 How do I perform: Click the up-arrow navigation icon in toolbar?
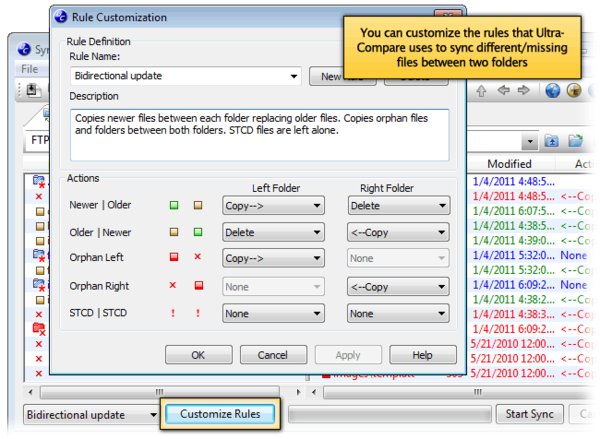coord(481,91)
